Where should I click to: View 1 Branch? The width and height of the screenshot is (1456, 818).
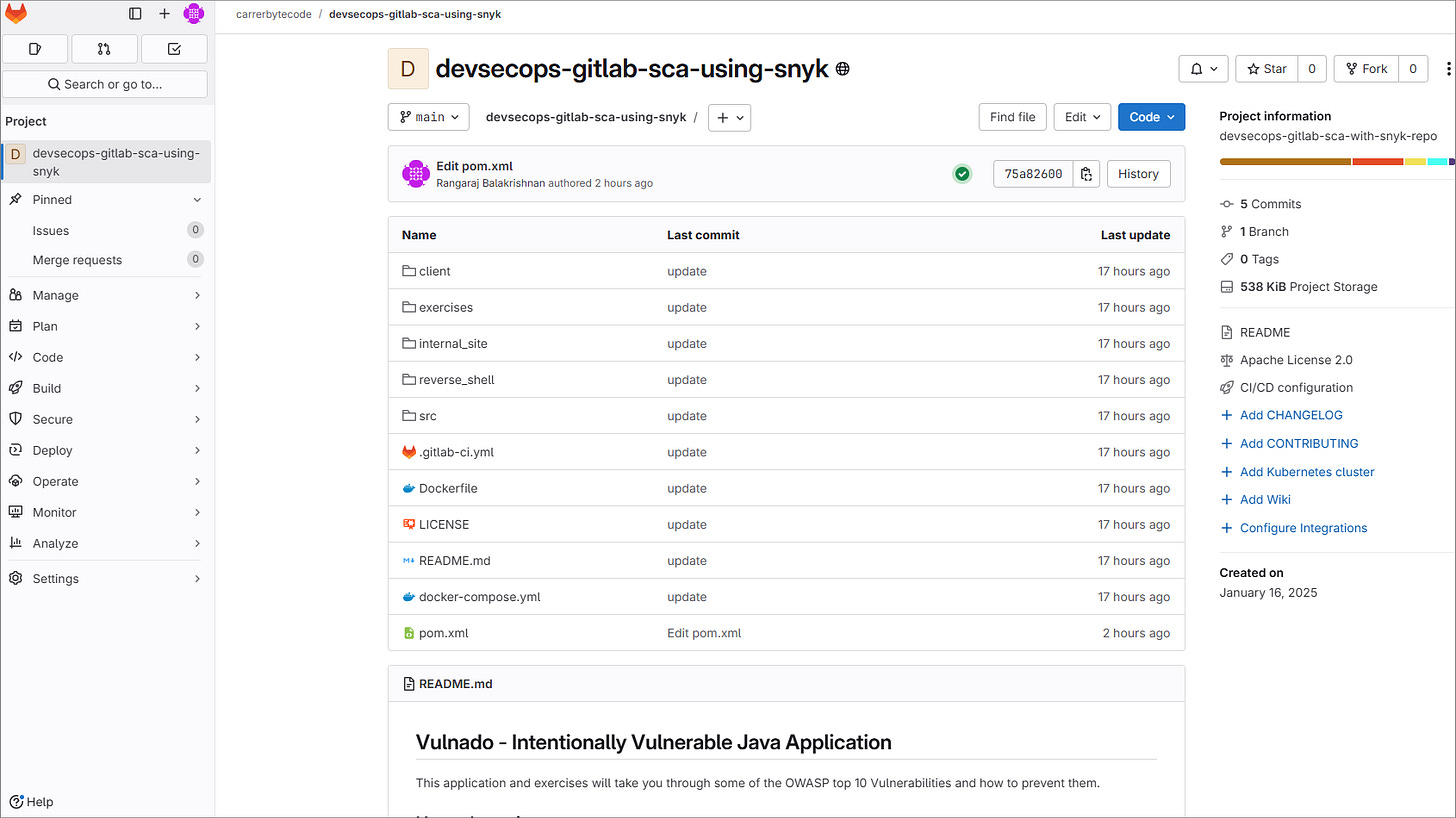tap(1265, 231)
